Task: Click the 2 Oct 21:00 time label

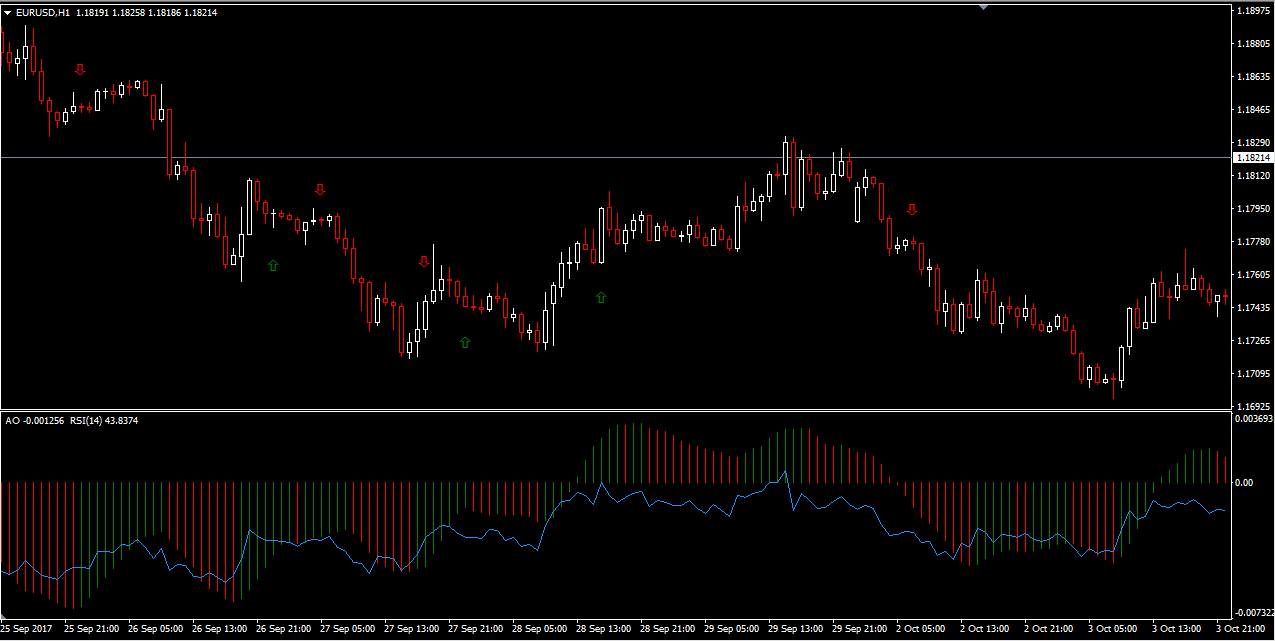Action: point(1048,629)
